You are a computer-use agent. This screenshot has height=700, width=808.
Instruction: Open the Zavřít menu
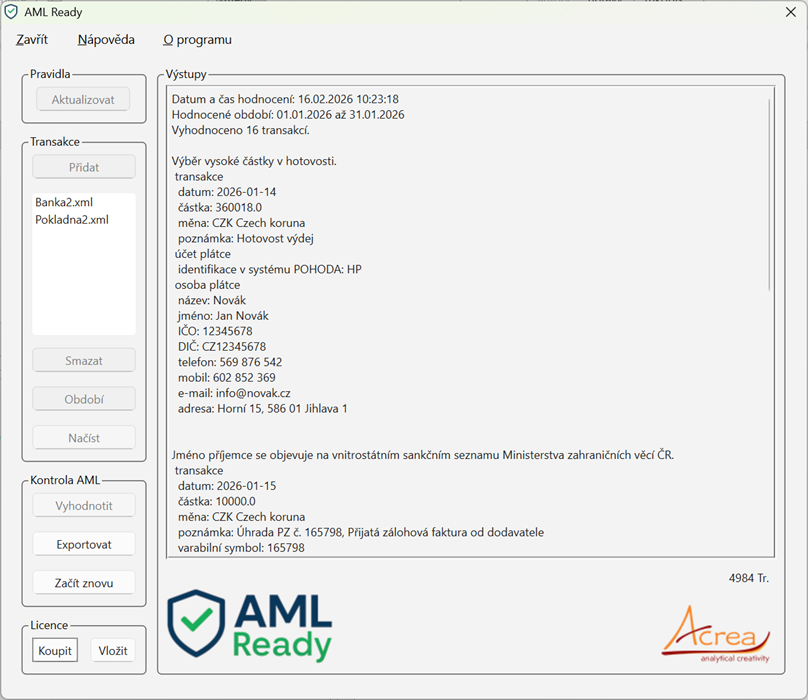tap(32, 40)
